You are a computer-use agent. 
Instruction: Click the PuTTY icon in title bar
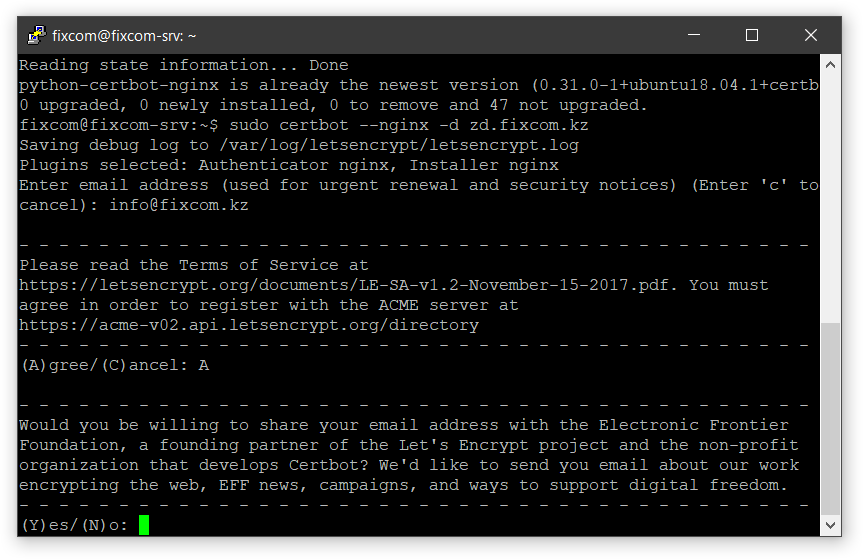pyautogui.click(x=37, y=35)
